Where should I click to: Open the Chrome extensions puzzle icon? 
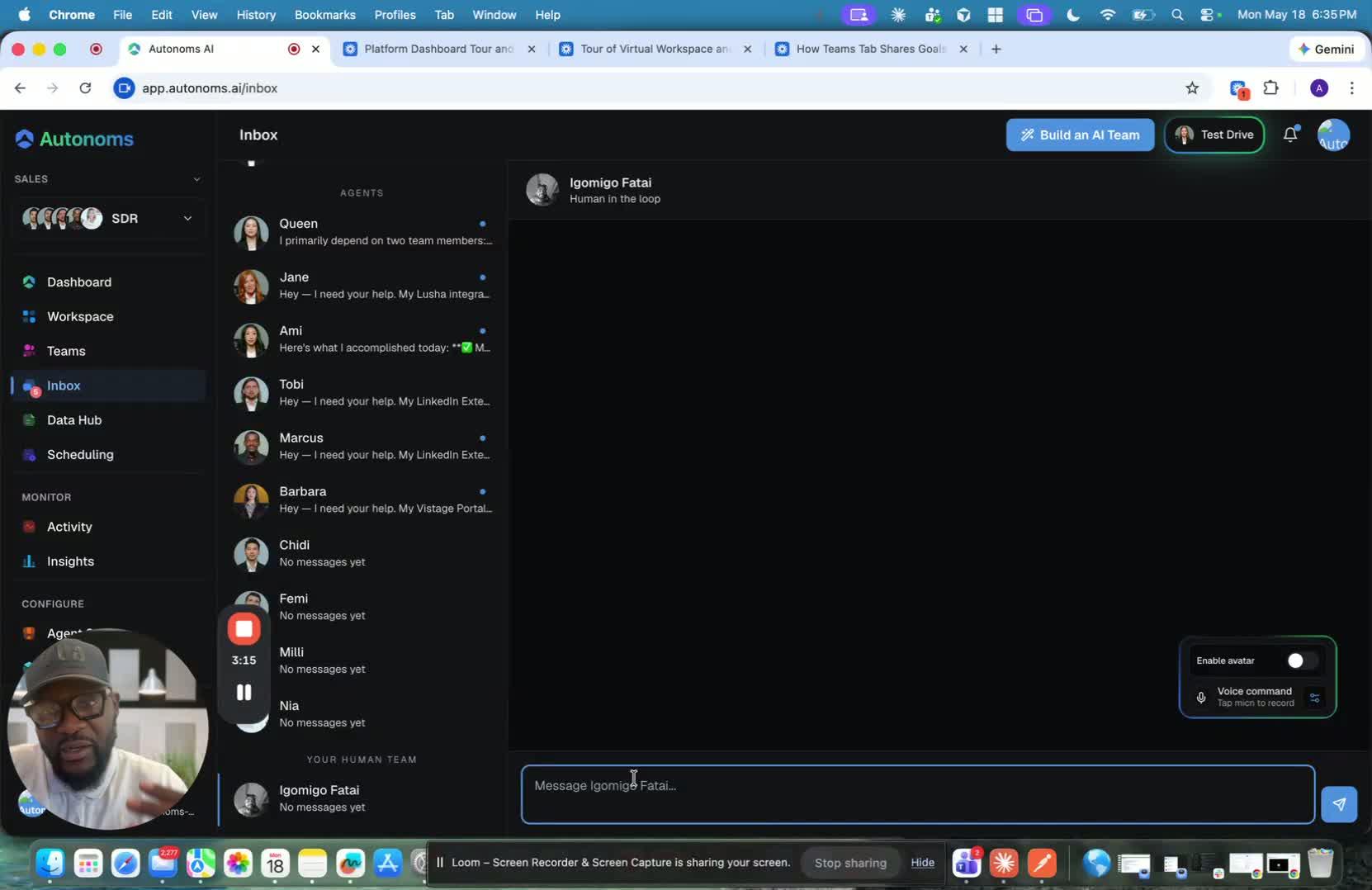1271,88
